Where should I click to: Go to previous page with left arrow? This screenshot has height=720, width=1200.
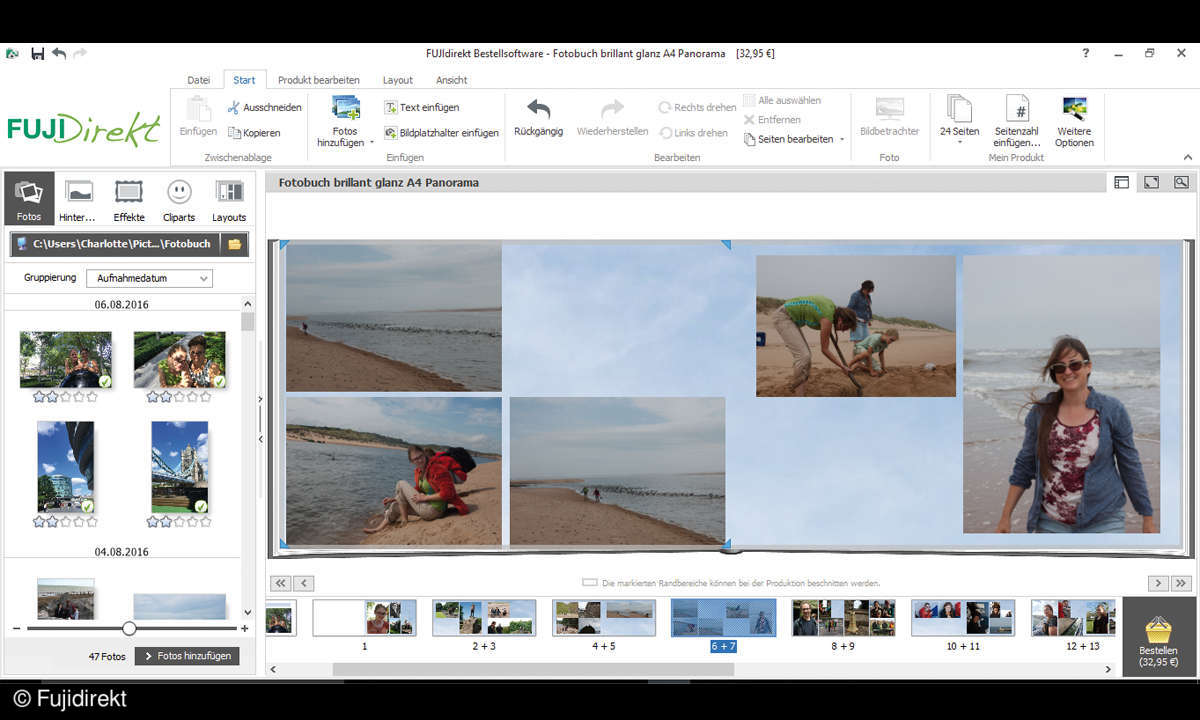click(304, 583)
